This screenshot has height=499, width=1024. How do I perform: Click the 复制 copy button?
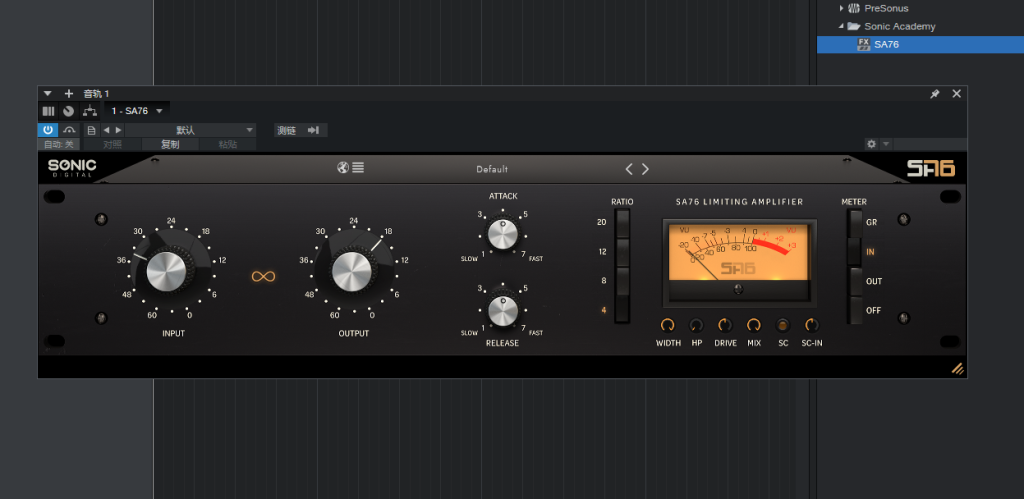tap(170, 144)
